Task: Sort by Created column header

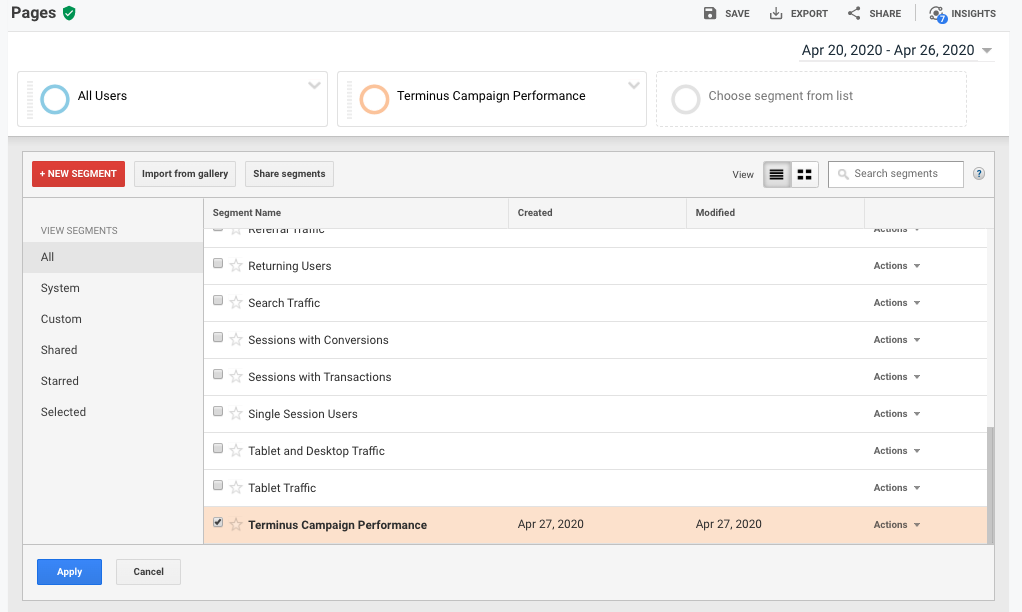Action: click(x=597, y=213)
